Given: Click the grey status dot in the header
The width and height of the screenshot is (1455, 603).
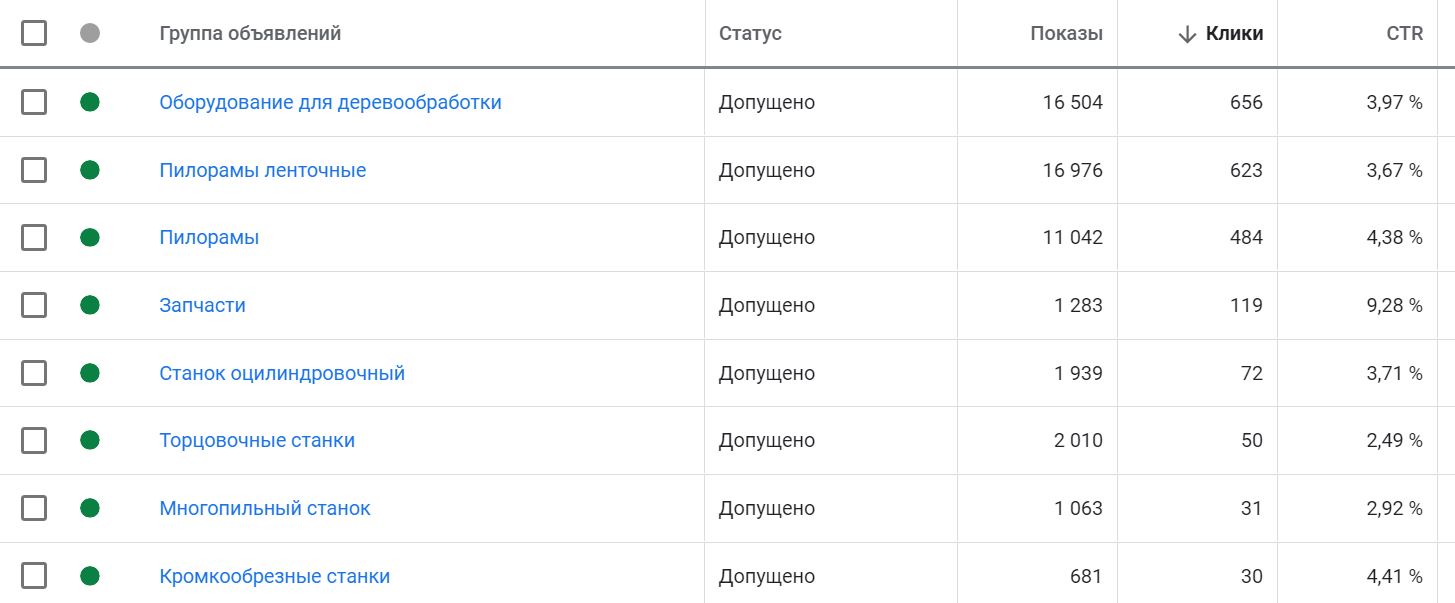Looking at the screenshot, I should (90, 33).
